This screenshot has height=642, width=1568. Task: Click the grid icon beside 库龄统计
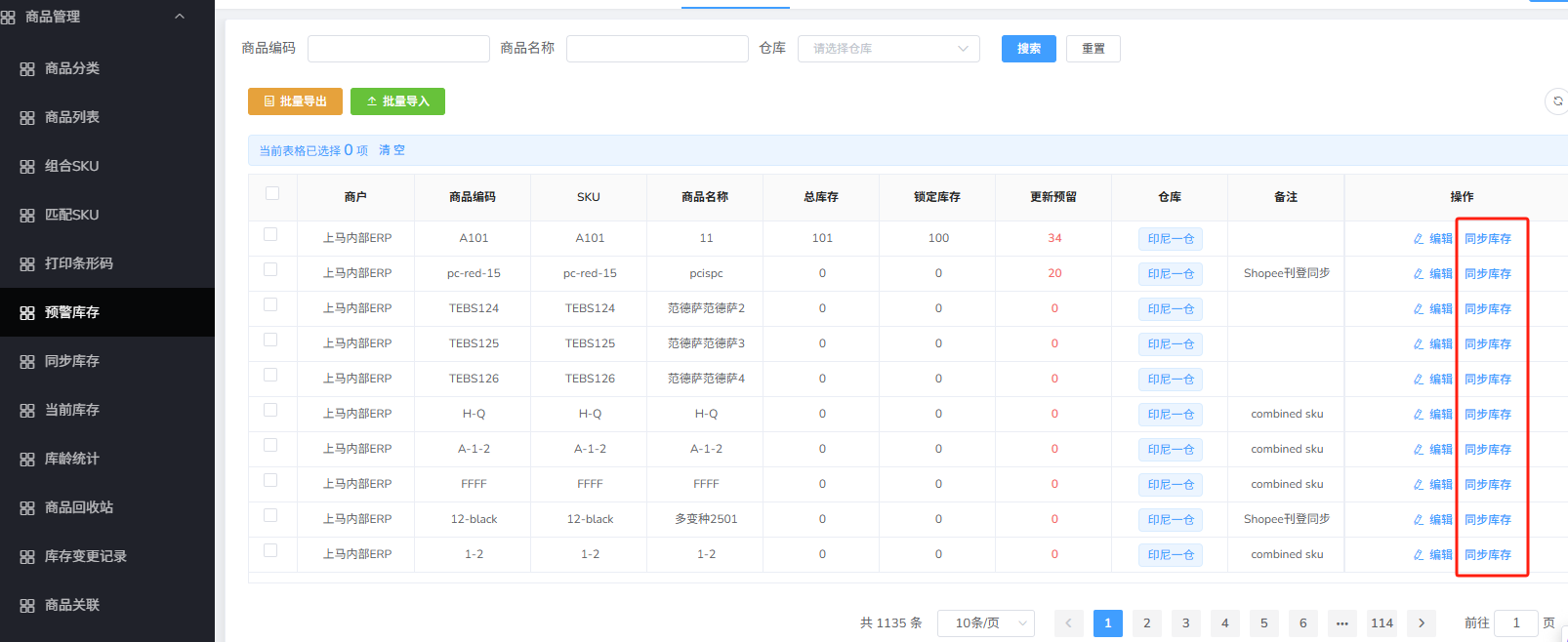pyautogui.click(x=27, y=460)
